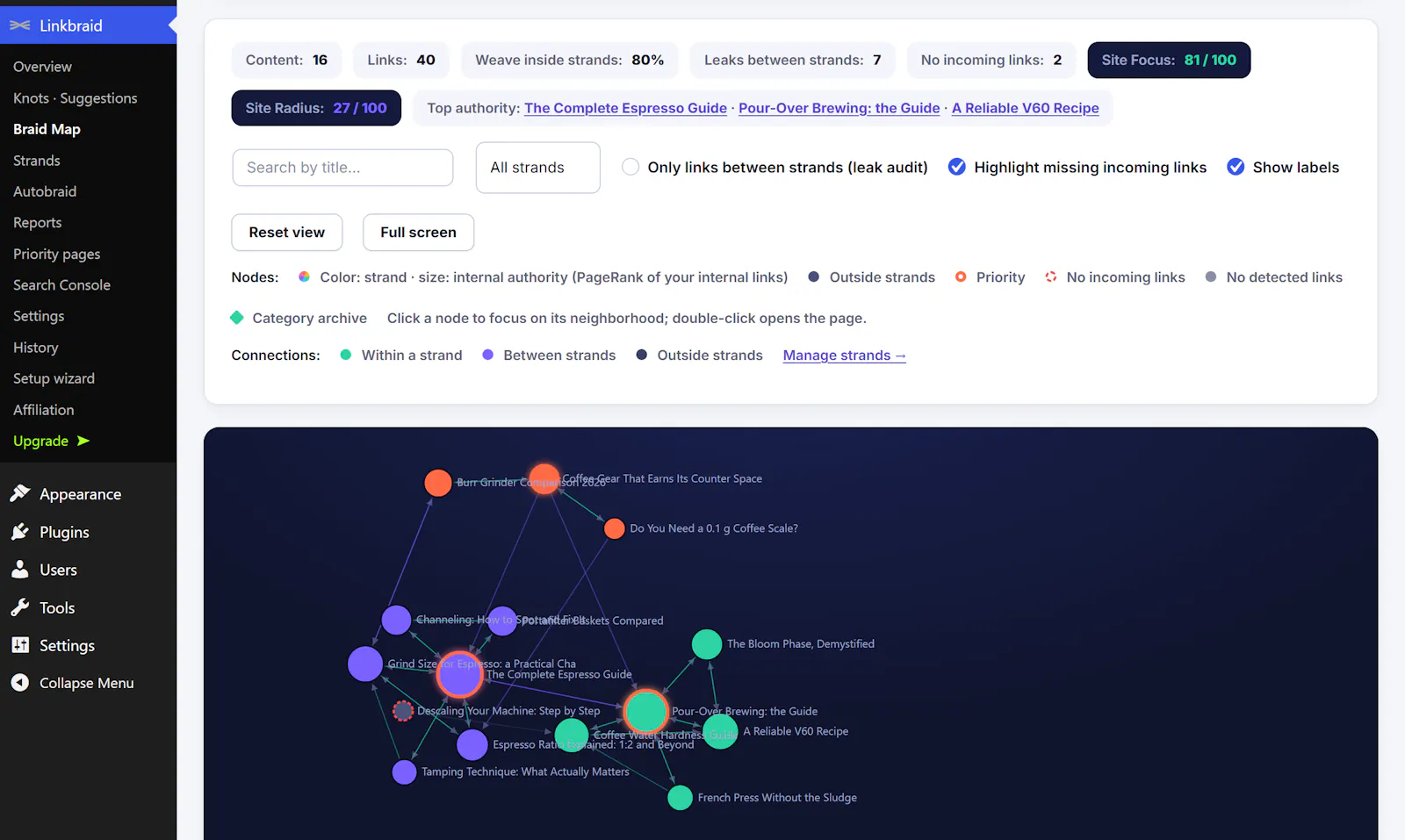This screenshot has height=840, width=1405.
Task: Select the Tamping Technique node
Action: 404,772
